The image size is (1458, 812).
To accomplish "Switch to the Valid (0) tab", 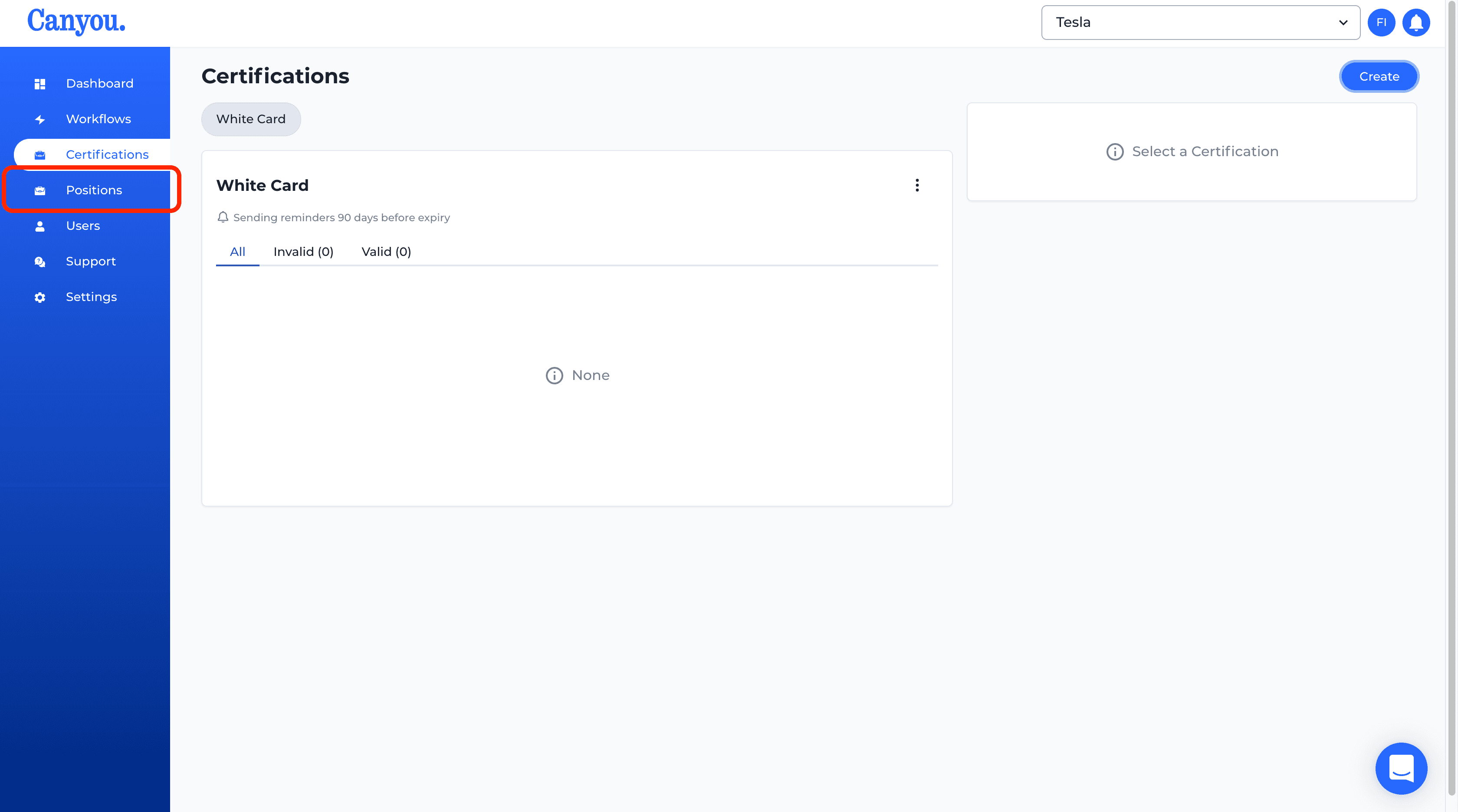I will [x=386, y=252].
